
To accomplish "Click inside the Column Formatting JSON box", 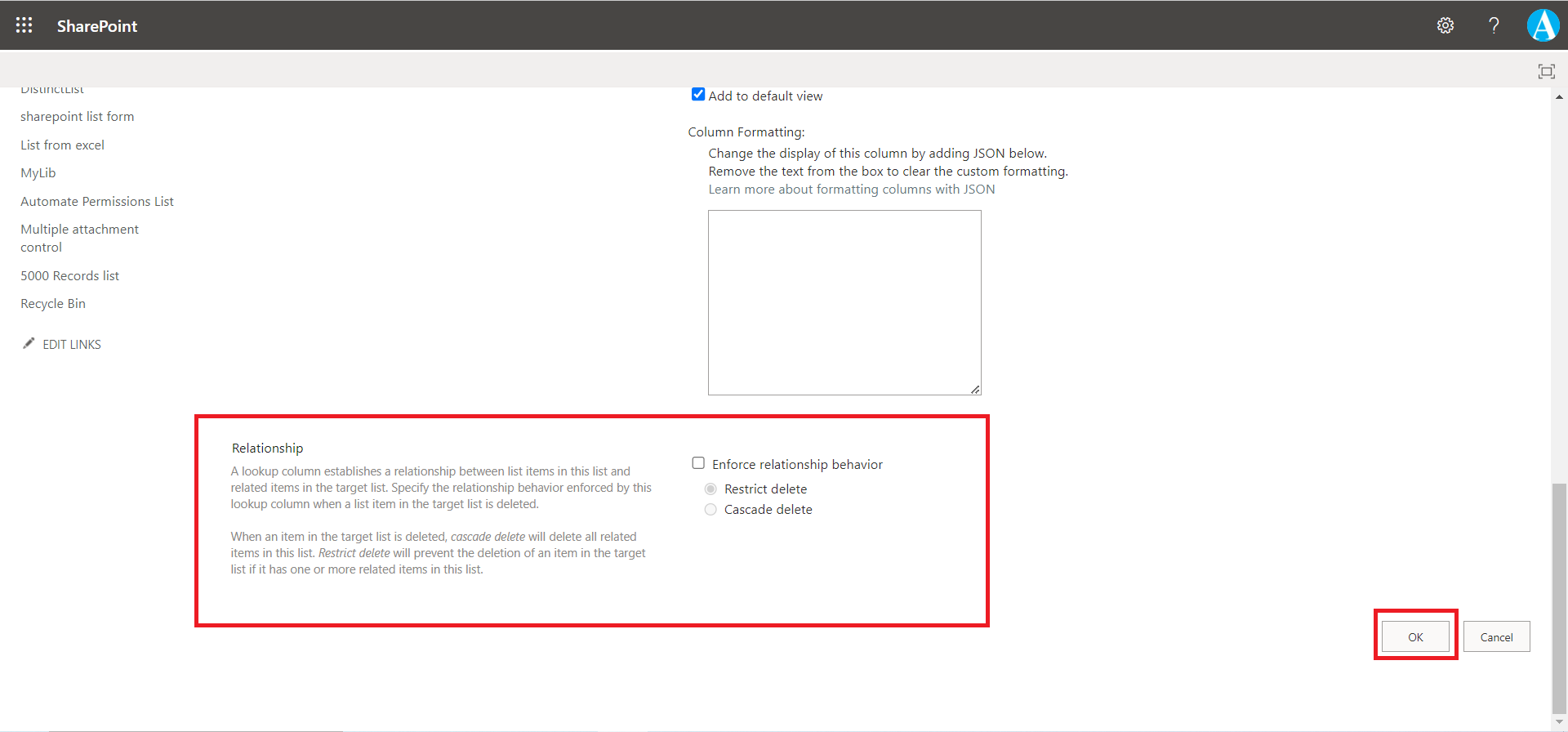I will tap(844, 302).
